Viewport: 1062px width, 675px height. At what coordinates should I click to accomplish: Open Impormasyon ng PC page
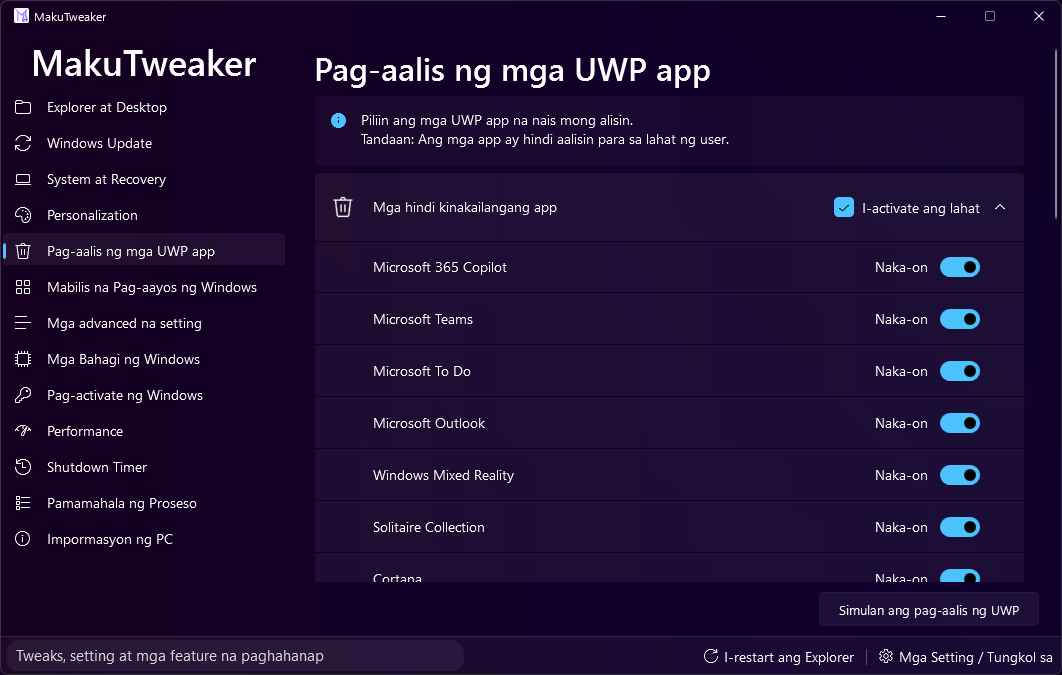[144, 539]
